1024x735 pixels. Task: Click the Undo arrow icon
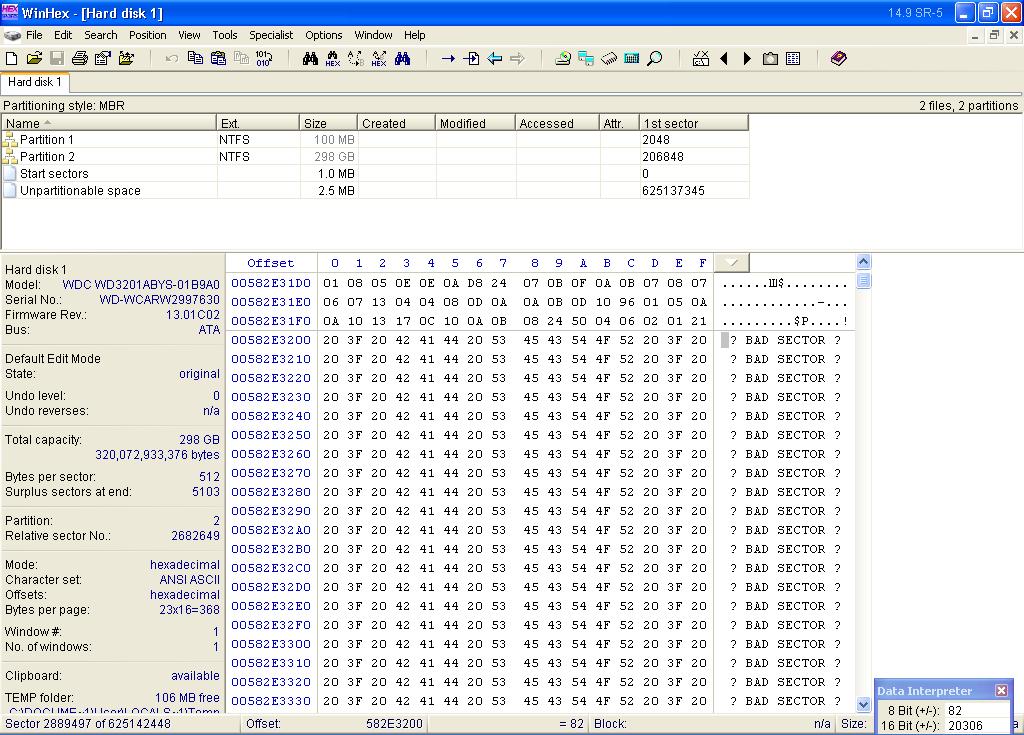pos(172,59)
